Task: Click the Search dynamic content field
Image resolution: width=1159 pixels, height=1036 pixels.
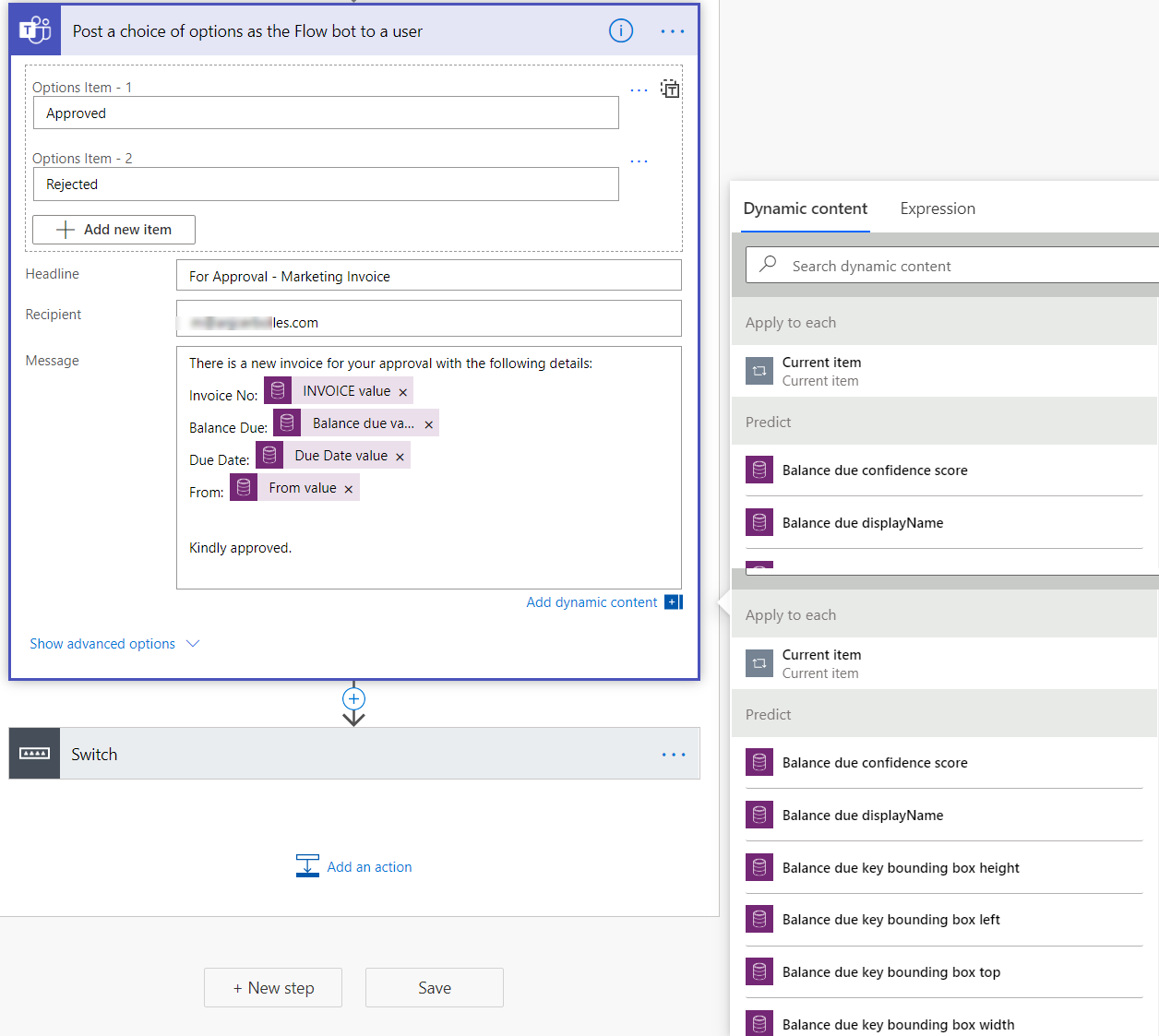Action: pos(923,265)
